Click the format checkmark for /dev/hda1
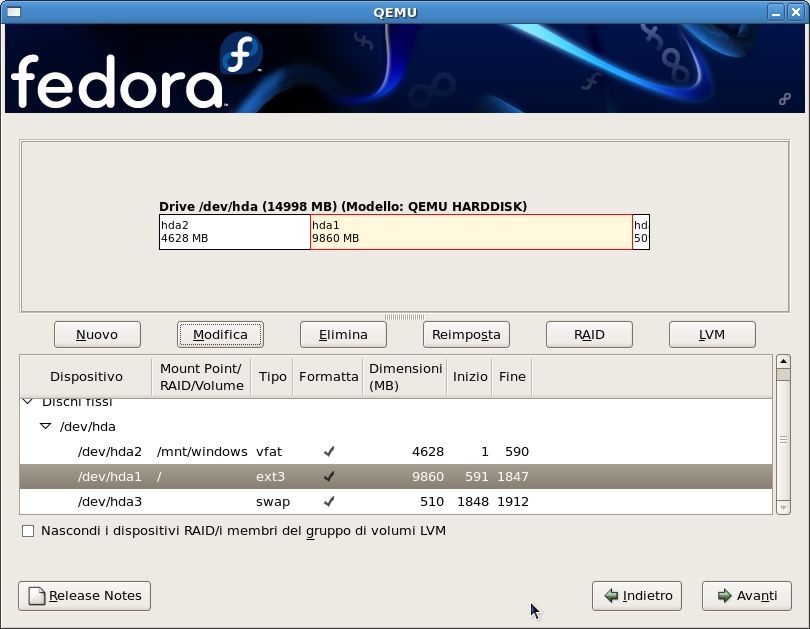 pyautogui.click(x=329, y=476)
